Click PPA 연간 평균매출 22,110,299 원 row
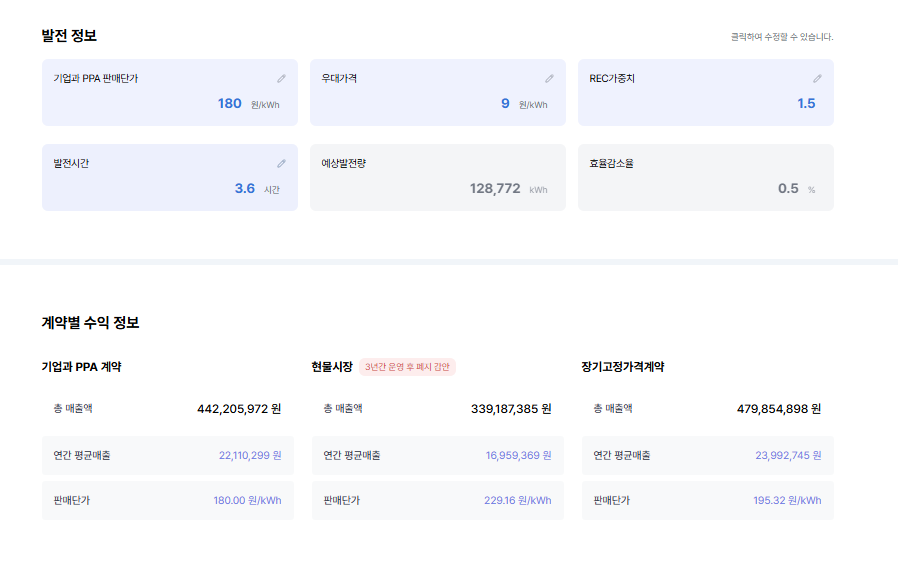Image resolution: width=898 pixels, height=562 pixels. click(168, 455)
